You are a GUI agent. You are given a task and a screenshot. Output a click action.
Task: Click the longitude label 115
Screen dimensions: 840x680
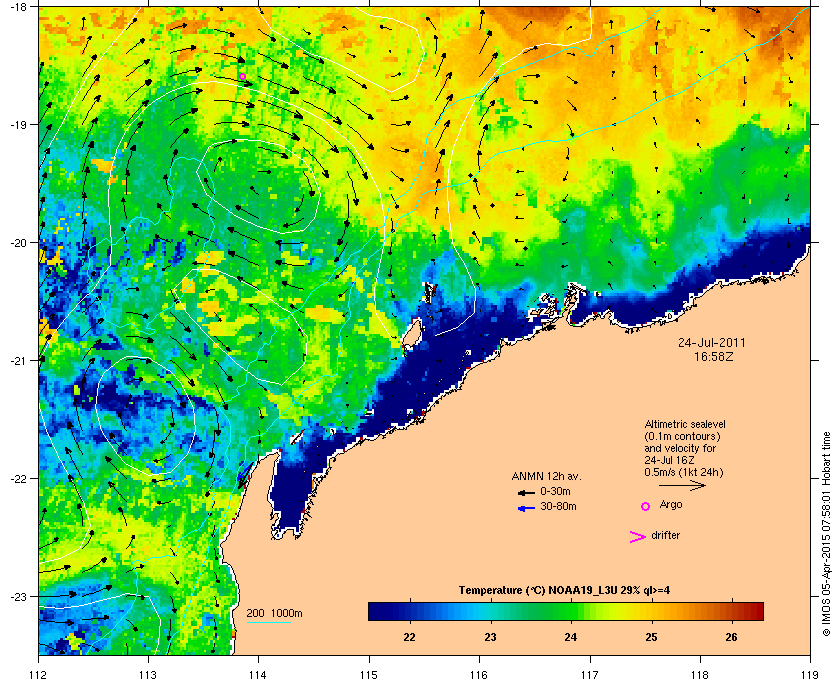(369, 674)
